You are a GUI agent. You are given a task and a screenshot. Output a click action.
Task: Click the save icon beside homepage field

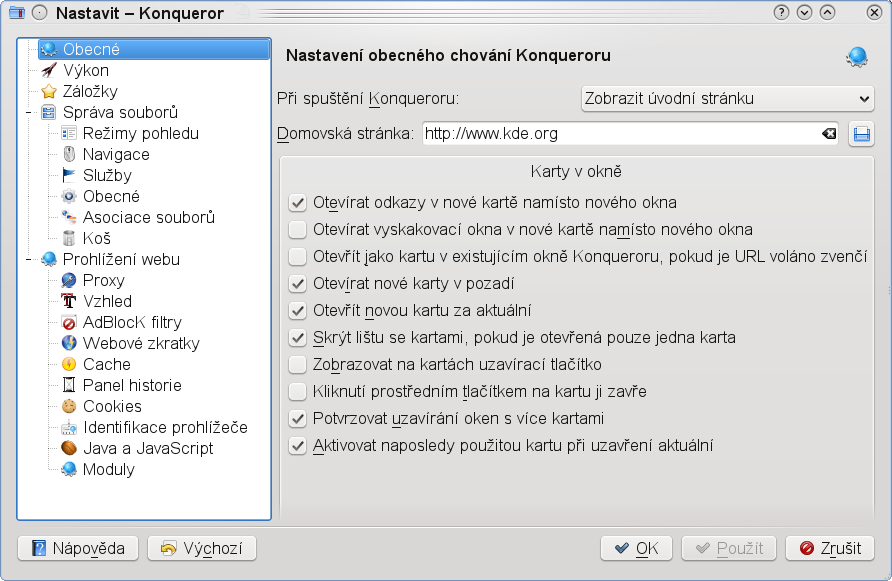[x=861, y=134]
